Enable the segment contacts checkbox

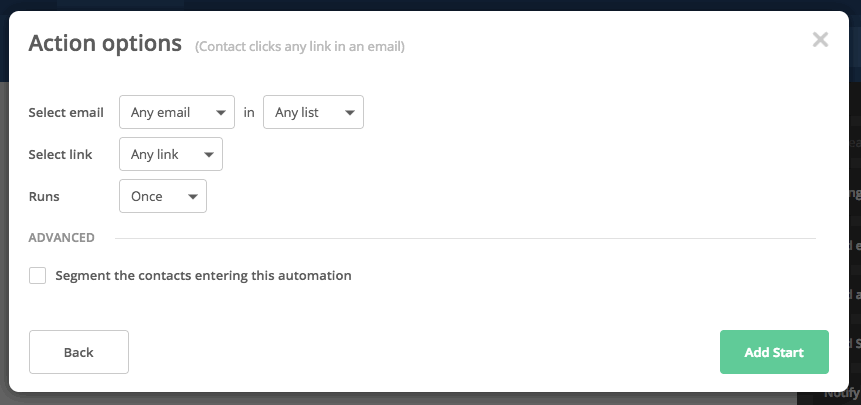click(x=38, y=275)
